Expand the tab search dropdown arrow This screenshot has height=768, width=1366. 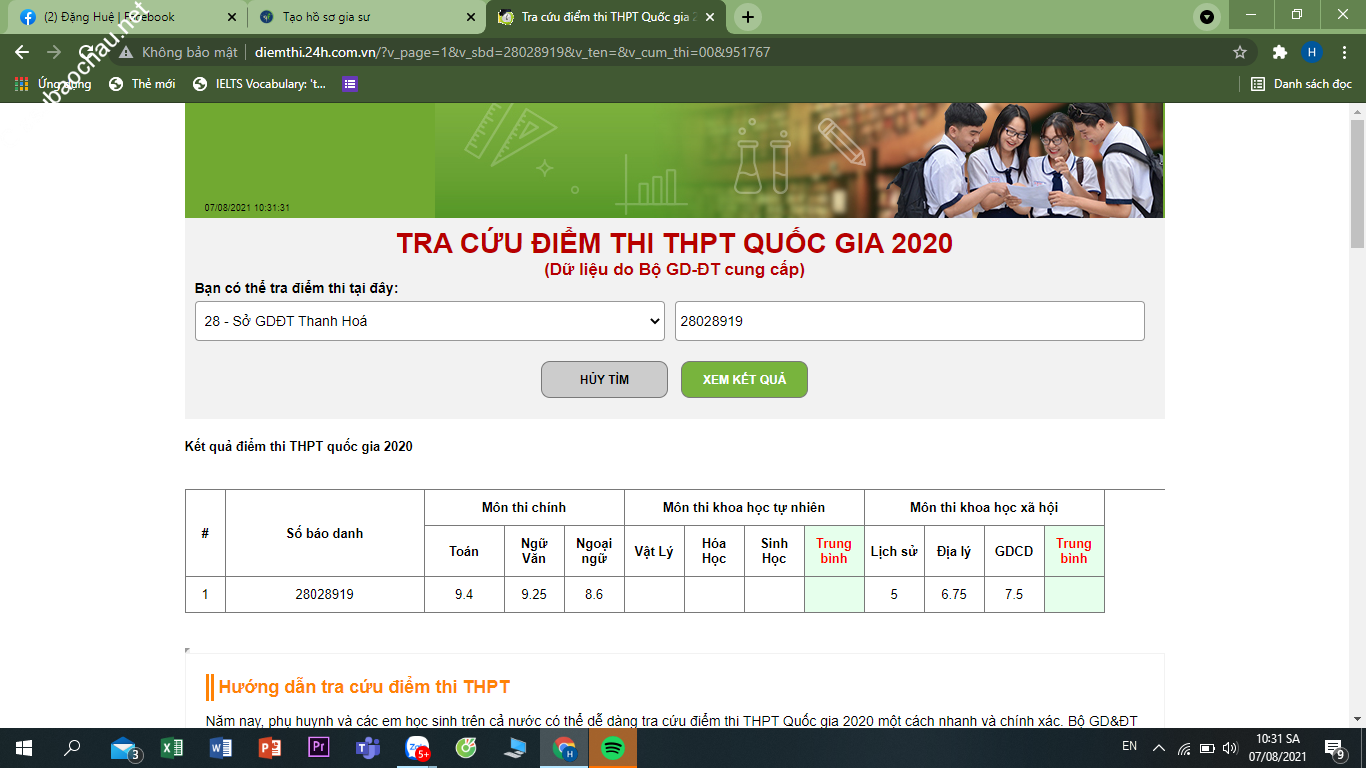point(1207,17)
